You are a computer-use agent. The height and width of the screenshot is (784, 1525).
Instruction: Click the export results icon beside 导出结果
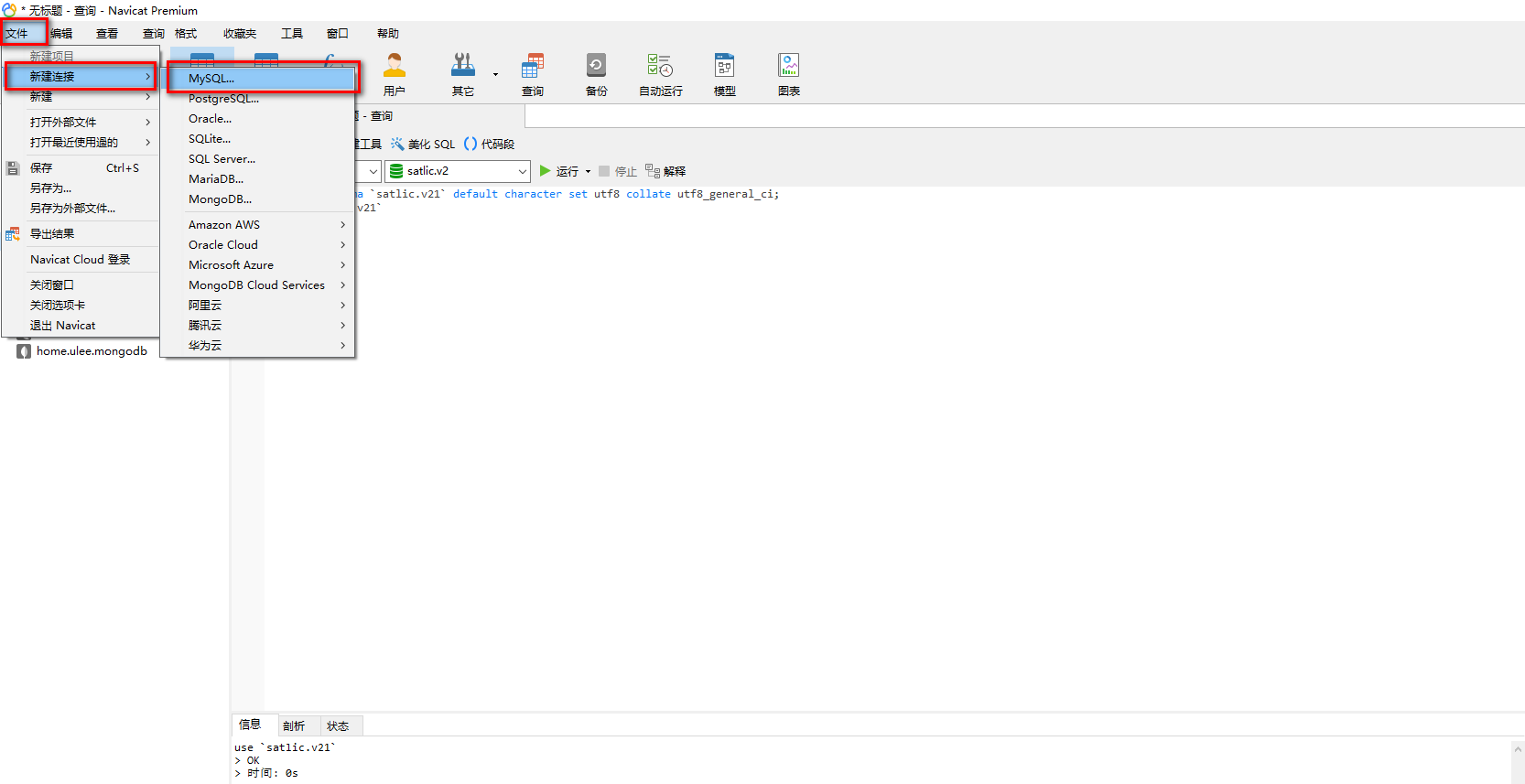point(13,234)
